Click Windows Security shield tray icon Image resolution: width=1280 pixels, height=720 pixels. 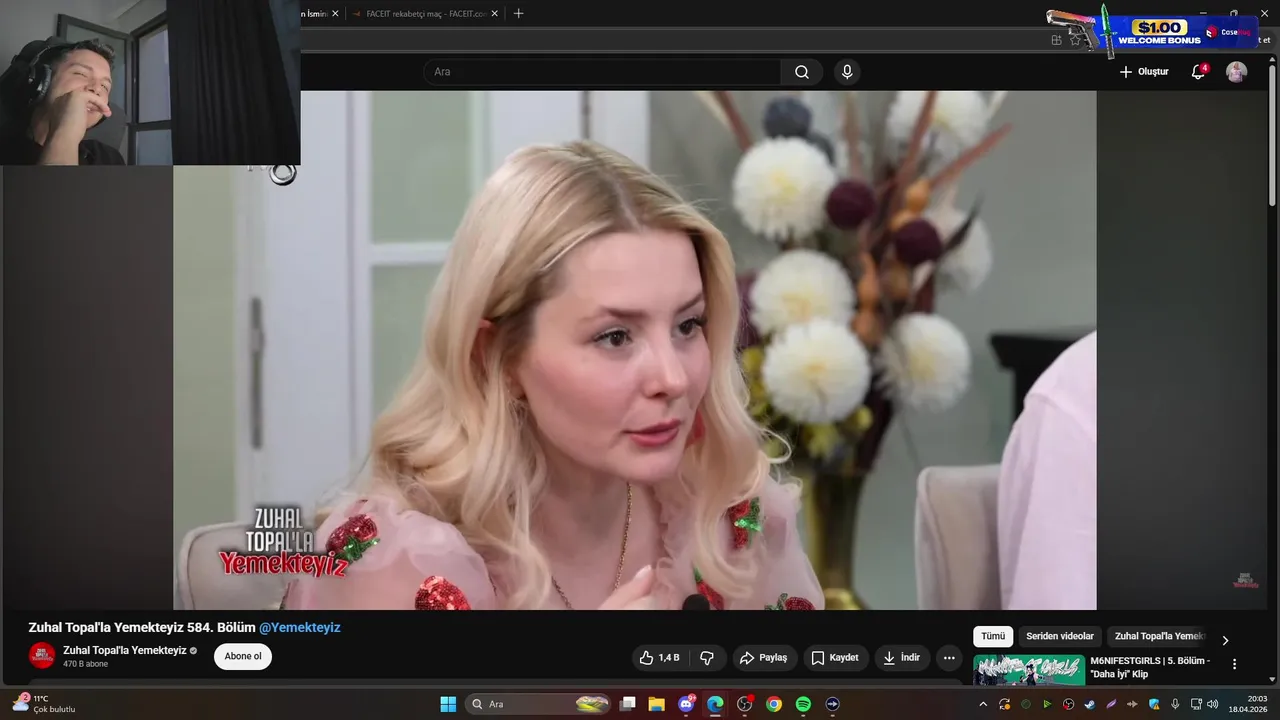tap(1154, 704)
